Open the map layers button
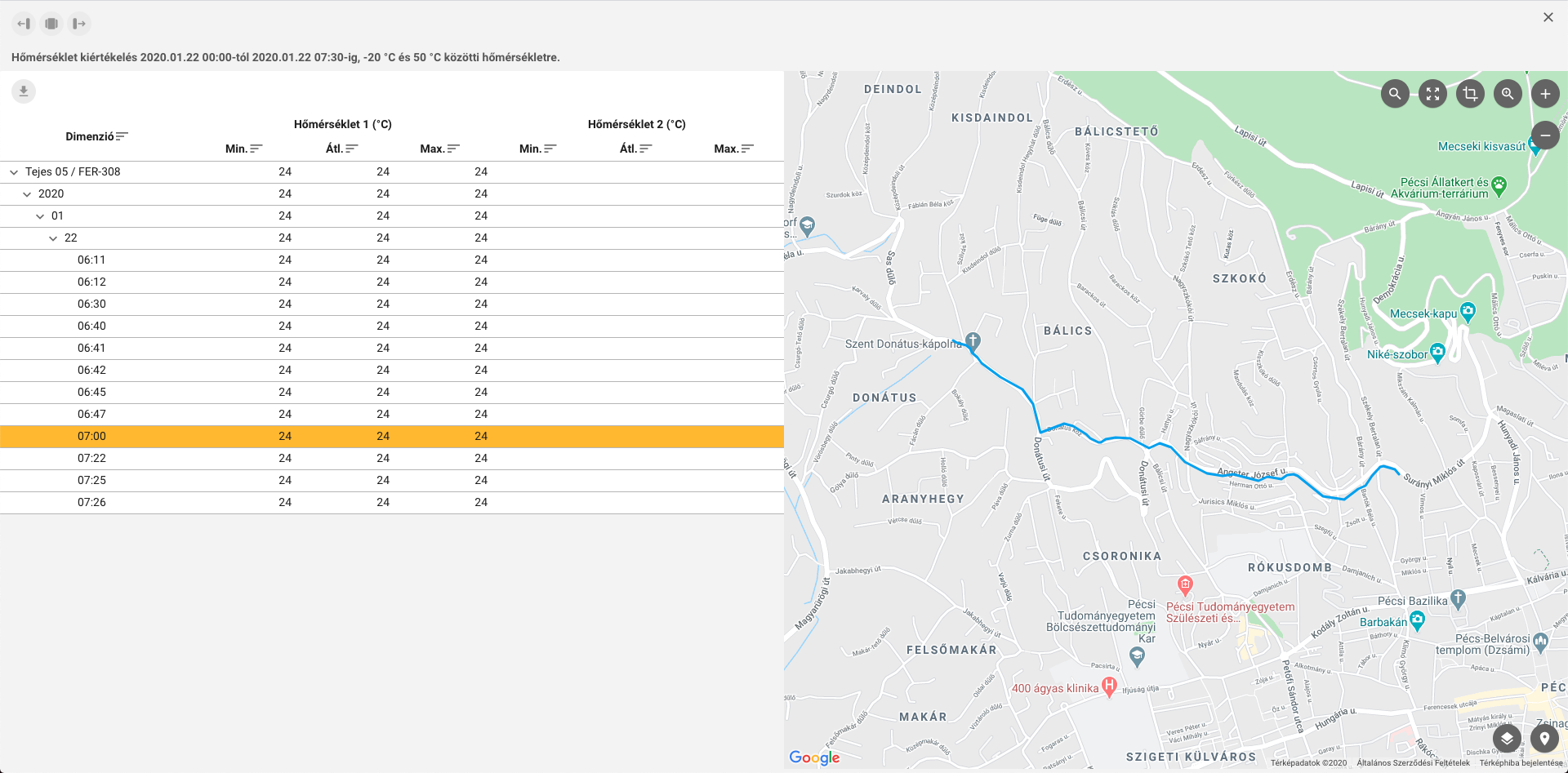 [x=1507, y=739]
